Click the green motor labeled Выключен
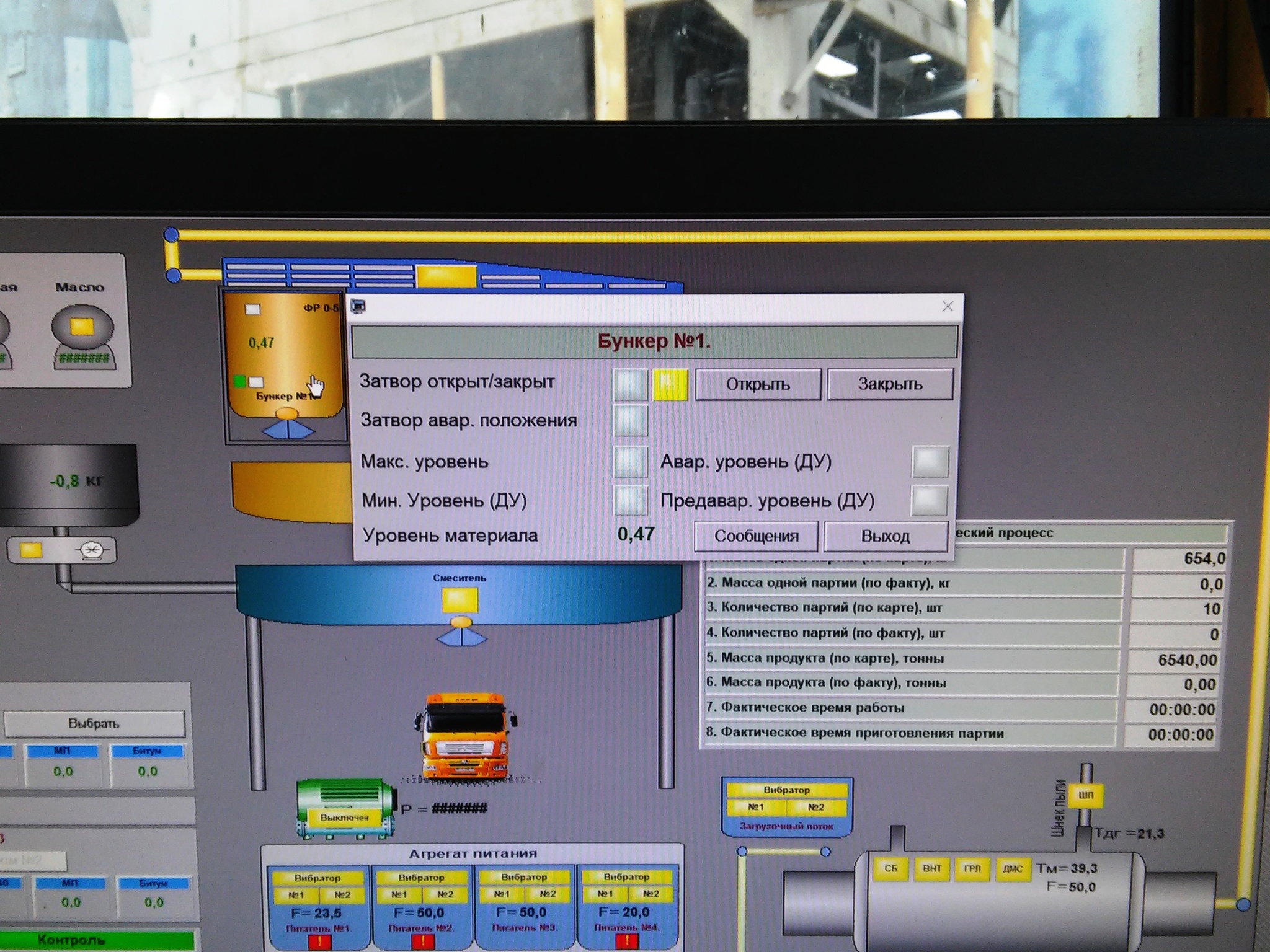This screenshot has width=1270, height=952. tap(345, 808)
